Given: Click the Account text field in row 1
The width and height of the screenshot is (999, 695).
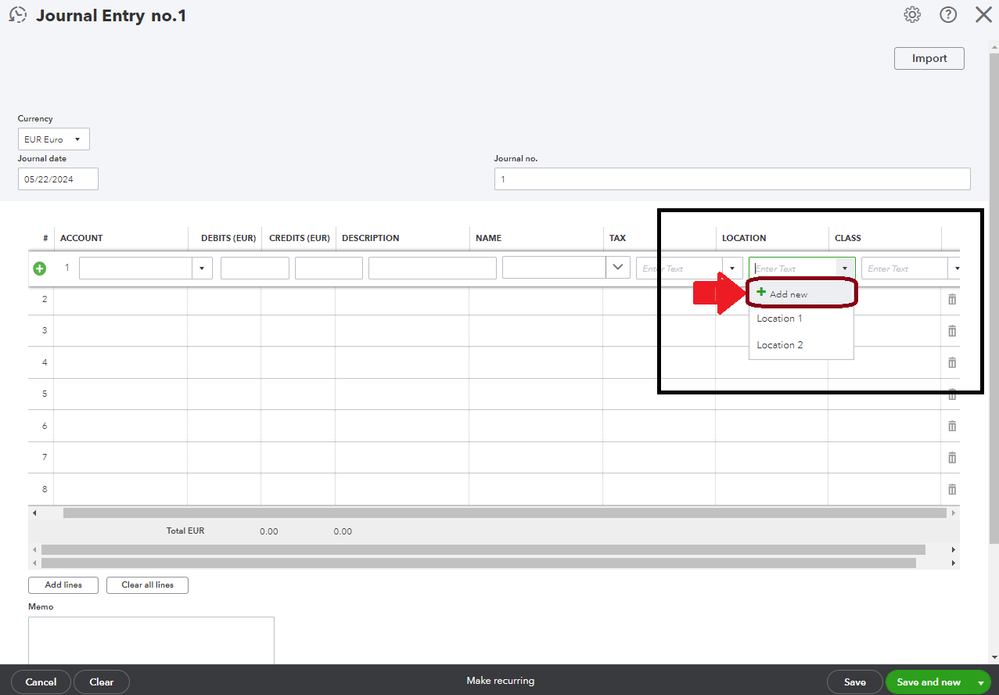Looking at the screenshot, I should (136, 268).
